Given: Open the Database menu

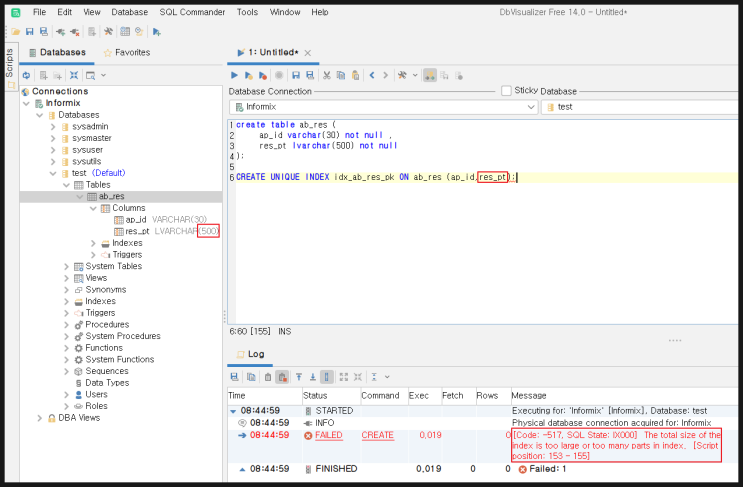Looking at the screenshot, I should point(129,12).
